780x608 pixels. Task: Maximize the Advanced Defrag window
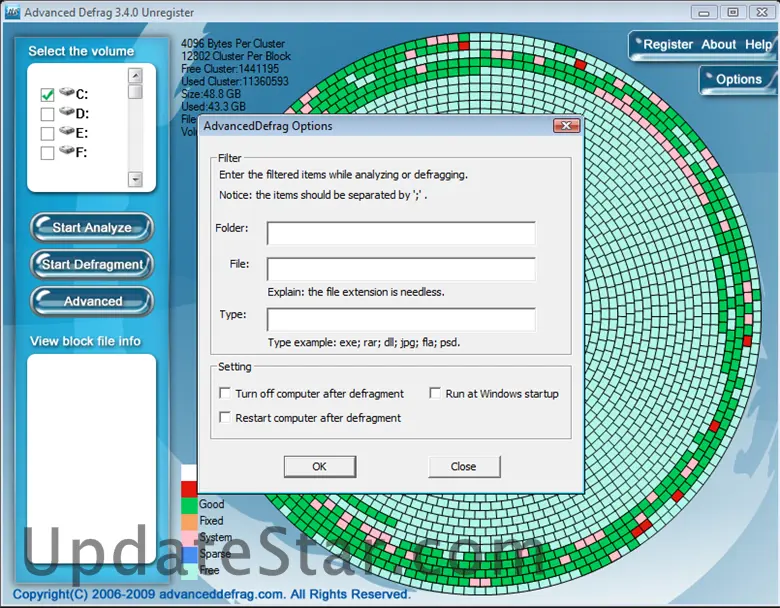733,12
